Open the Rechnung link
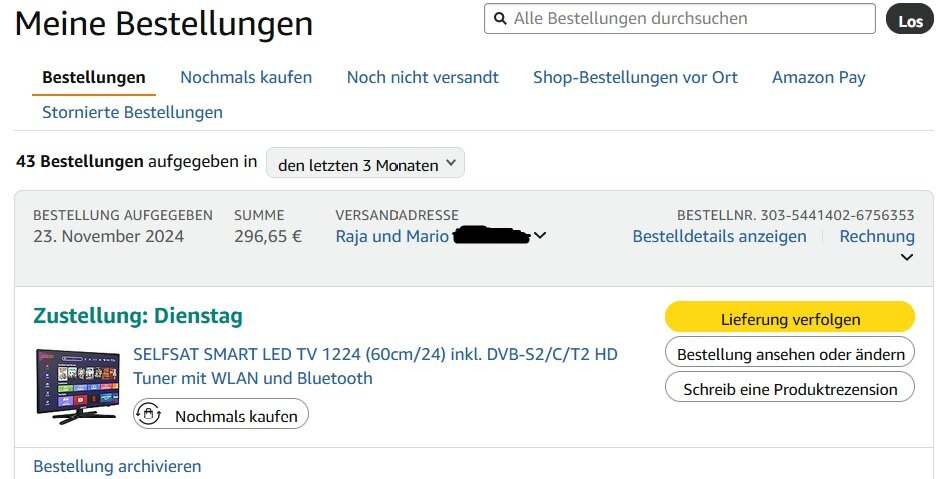The image size is (937, 479). [x=877, y=237]
